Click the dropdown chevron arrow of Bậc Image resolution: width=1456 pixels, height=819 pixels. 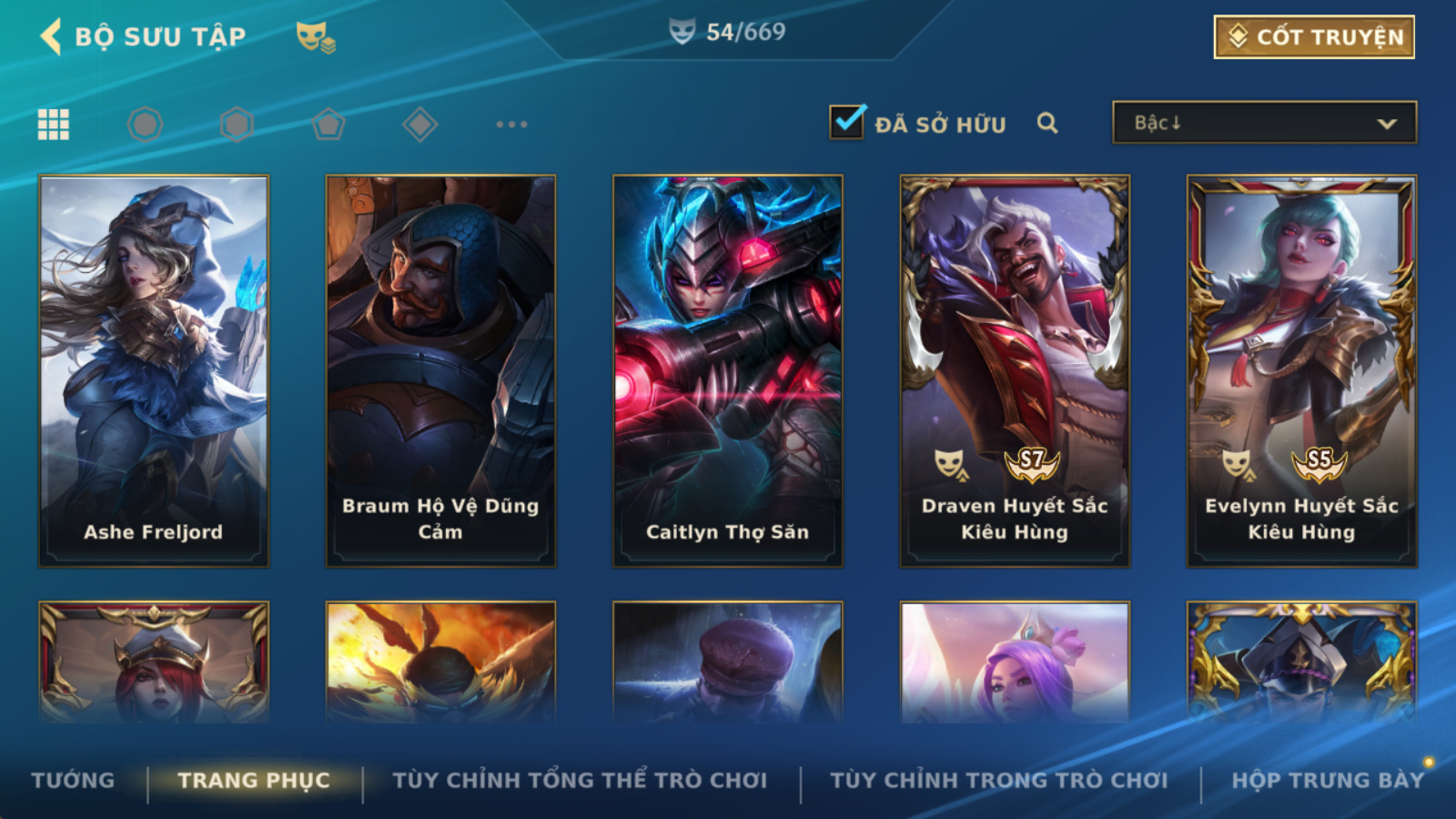1387,124
